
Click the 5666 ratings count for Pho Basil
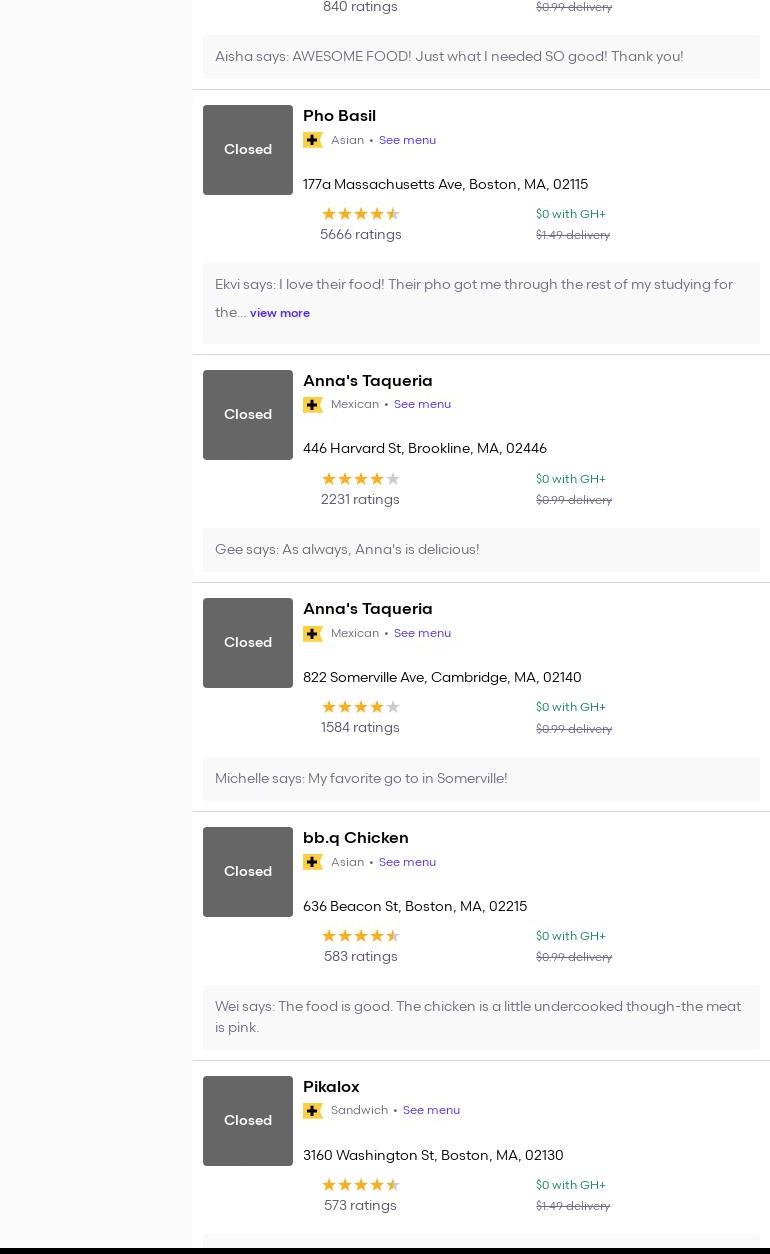360,235
